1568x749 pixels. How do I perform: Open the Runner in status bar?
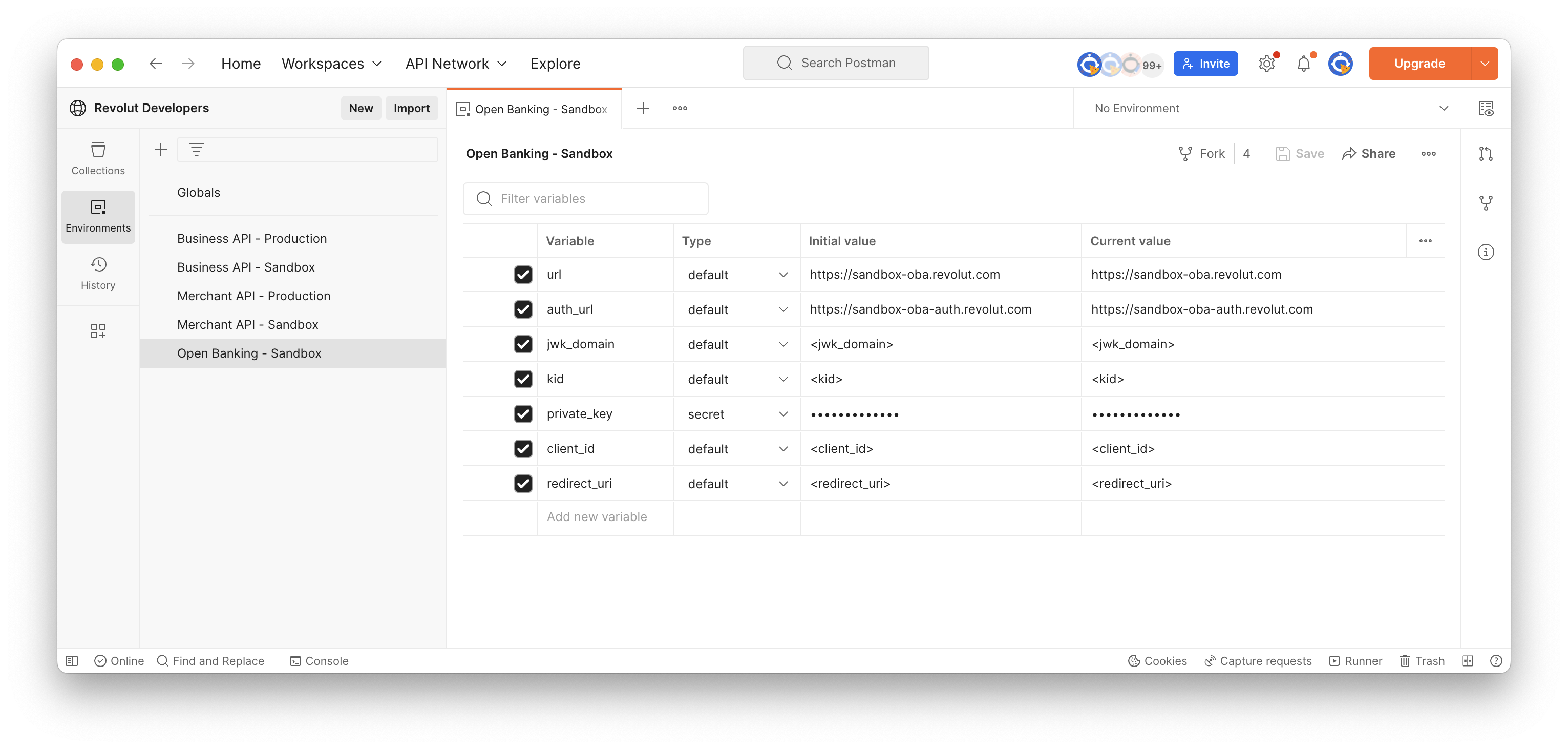pyautogui.click(x=1355, y=661)
